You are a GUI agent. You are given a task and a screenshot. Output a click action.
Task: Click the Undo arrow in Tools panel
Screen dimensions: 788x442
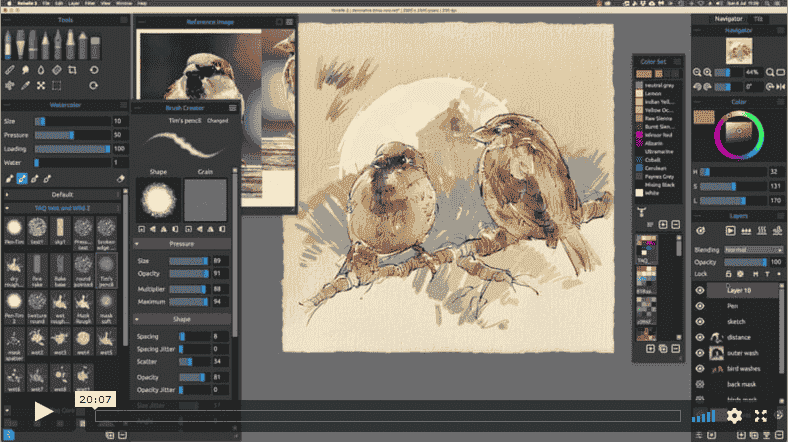(93, 70)
